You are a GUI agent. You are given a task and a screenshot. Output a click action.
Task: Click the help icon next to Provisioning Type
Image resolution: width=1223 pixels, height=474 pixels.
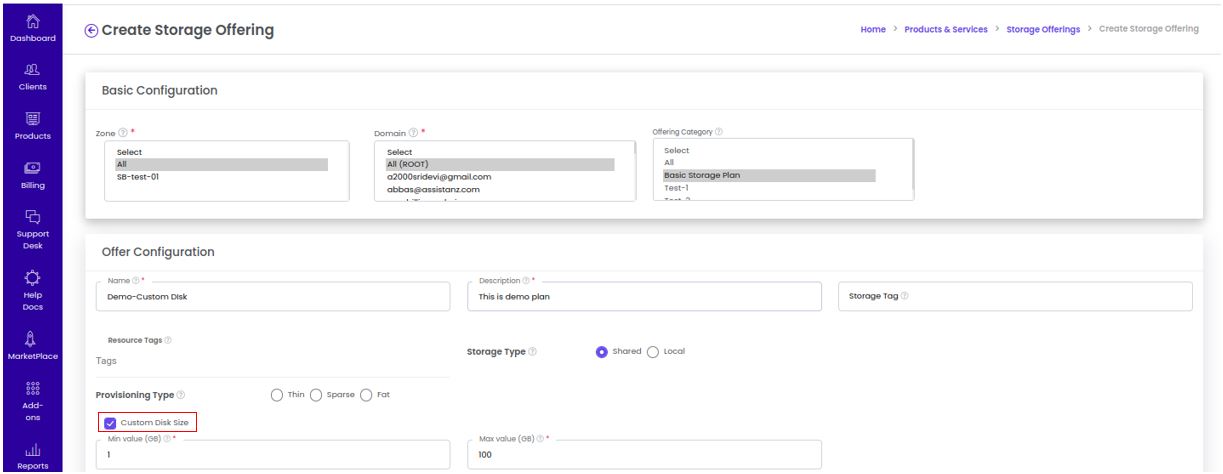point(180,394)
